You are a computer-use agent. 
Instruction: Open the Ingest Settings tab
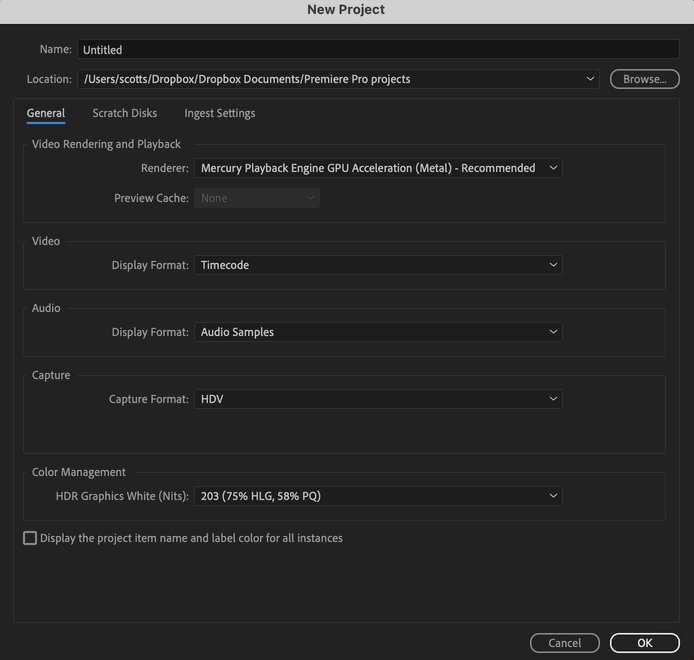pyautogui.click(x=220, y=113)
